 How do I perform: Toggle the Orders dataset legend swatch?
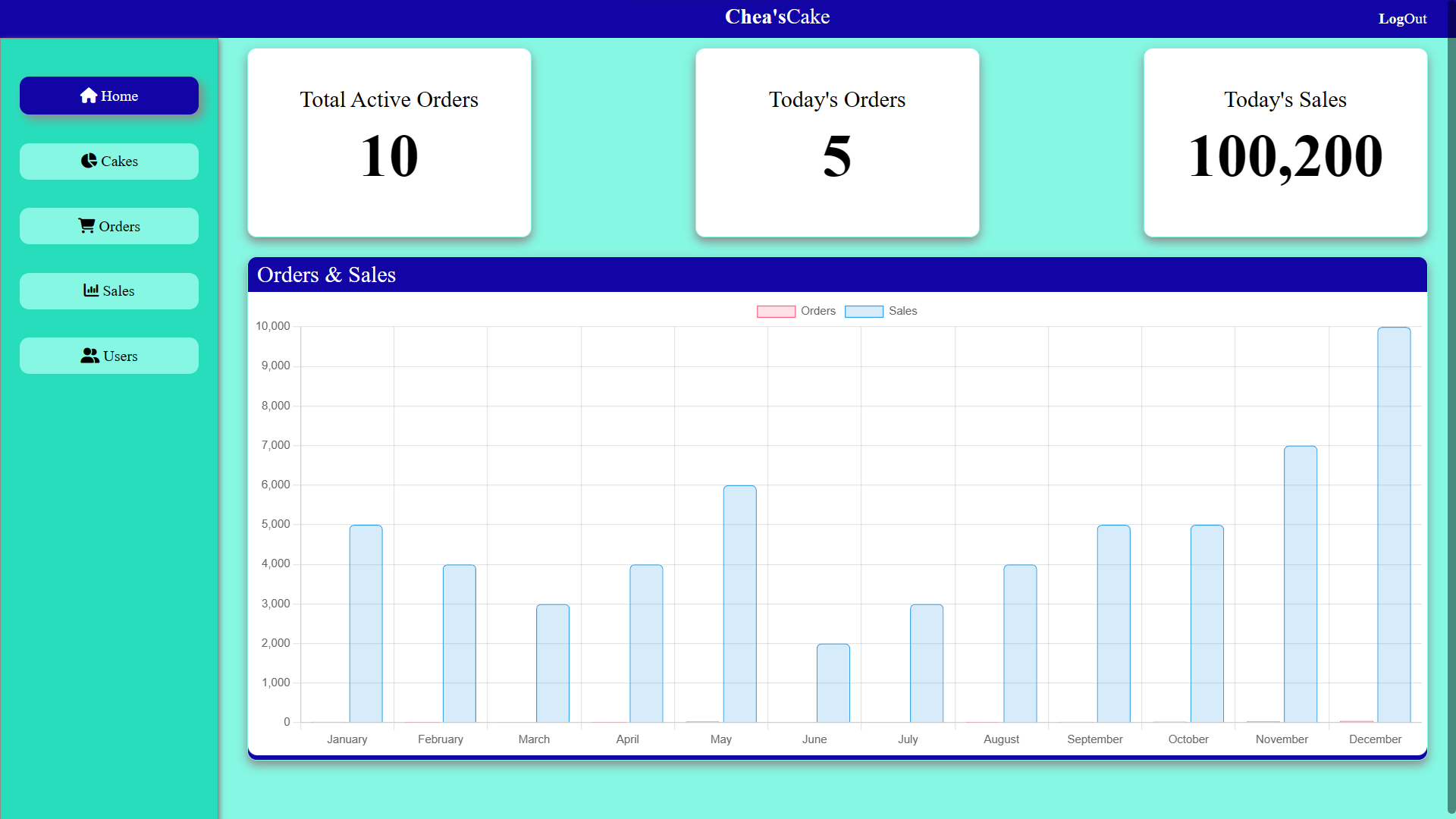click(776, 312)
